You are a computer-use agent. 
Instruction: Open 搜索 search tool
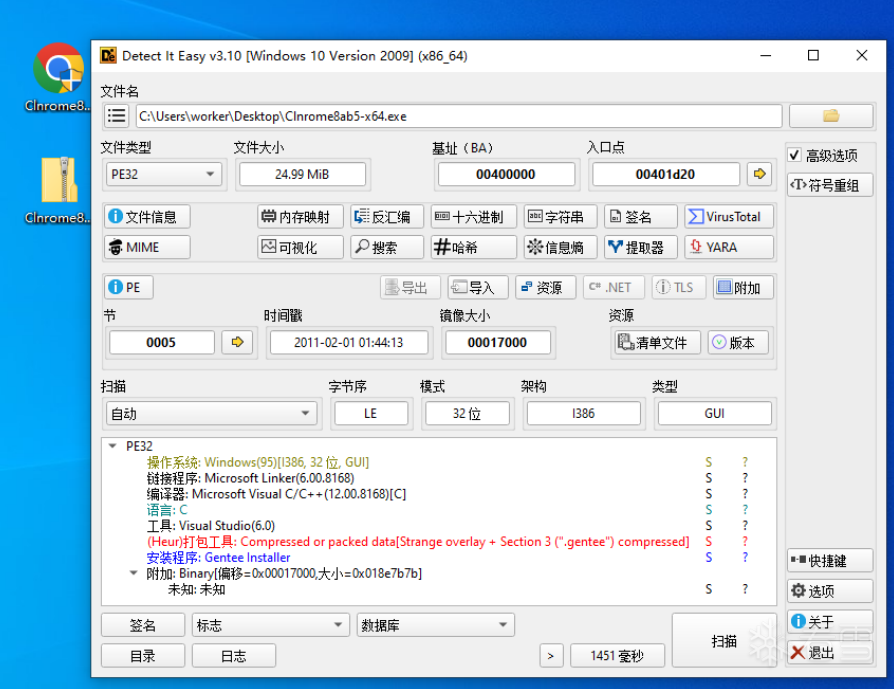(x=387, y=247)
